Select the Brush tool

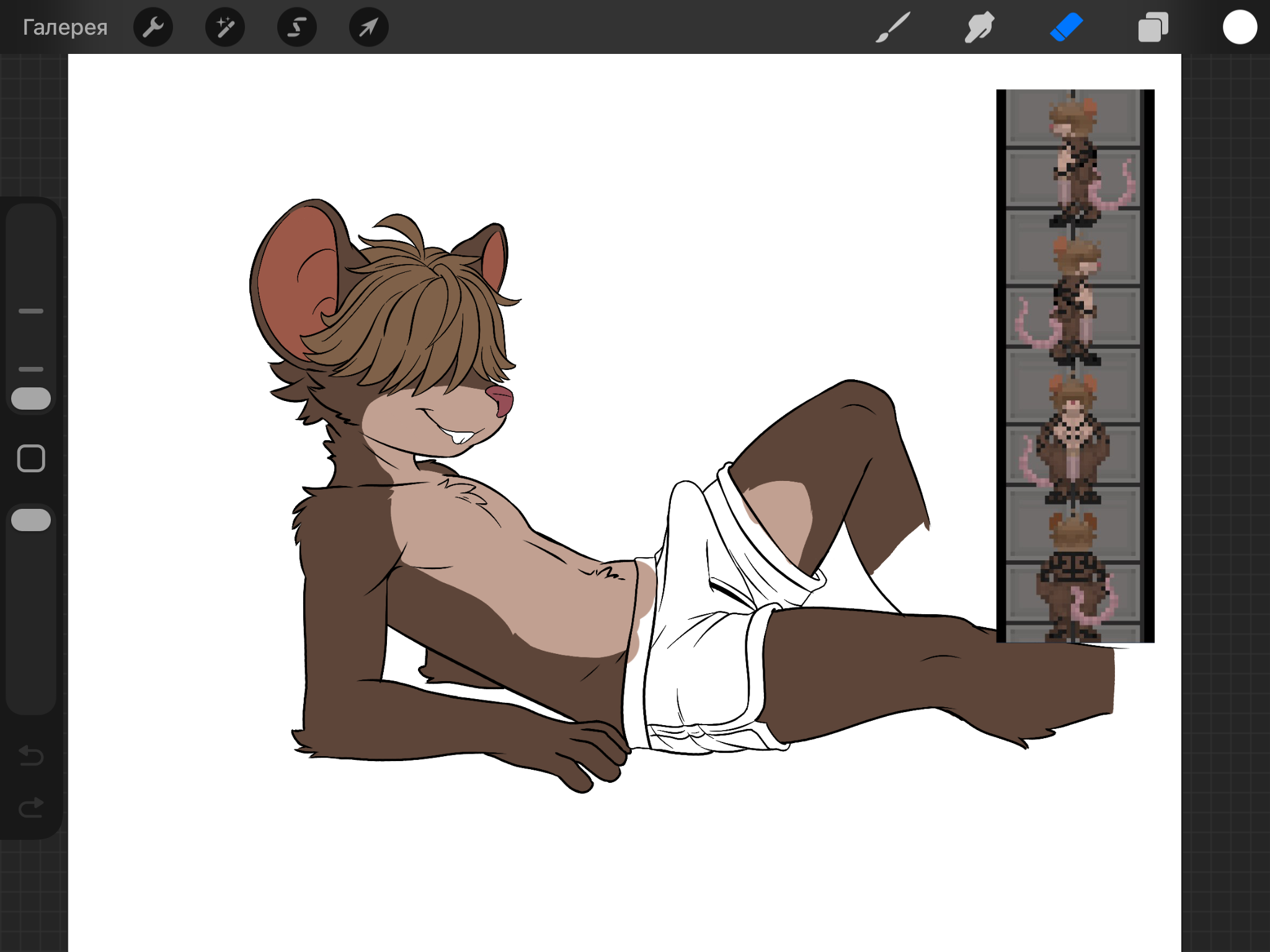pos(893,27)
